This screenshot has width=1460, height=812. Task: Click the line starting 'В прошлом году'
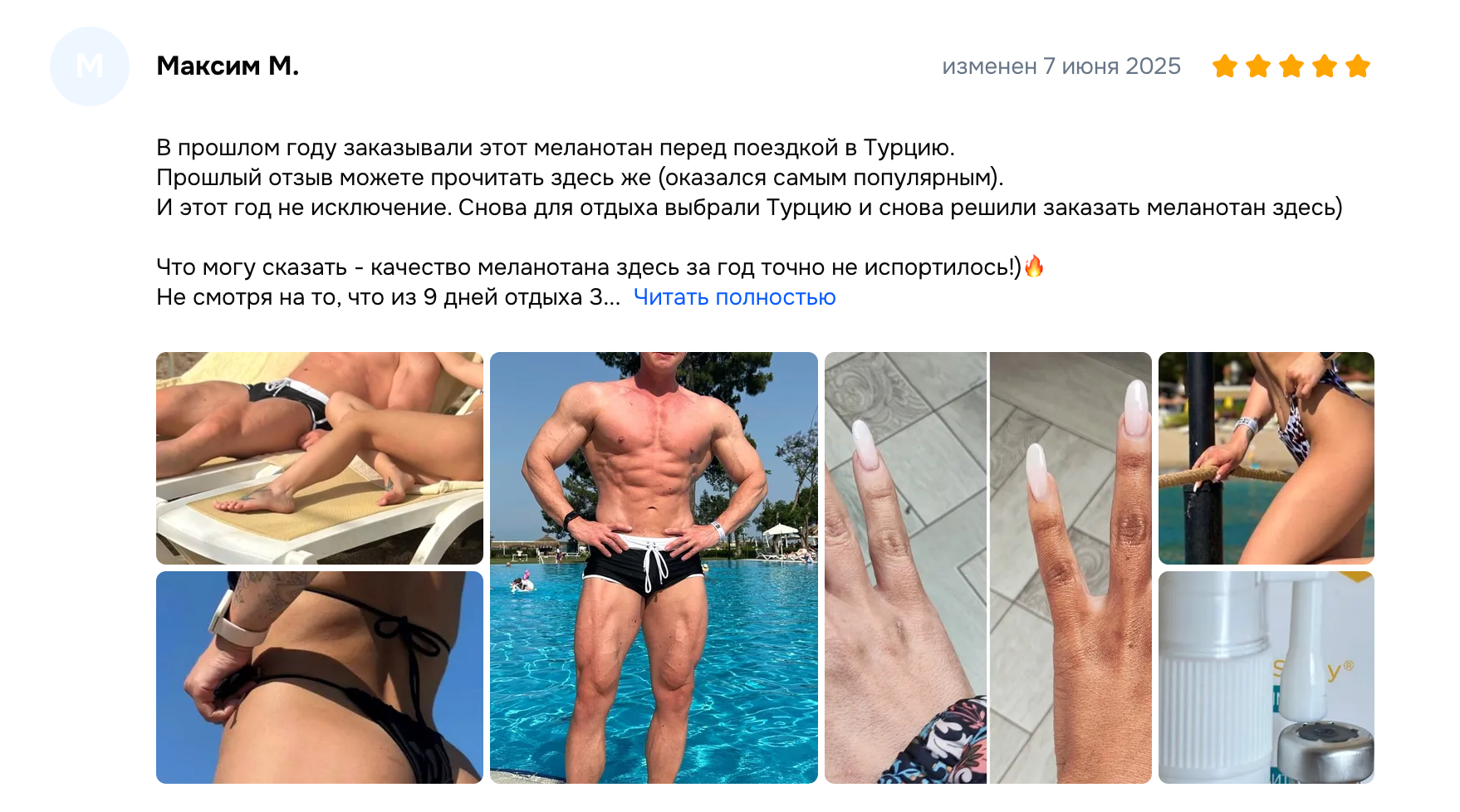556,148
